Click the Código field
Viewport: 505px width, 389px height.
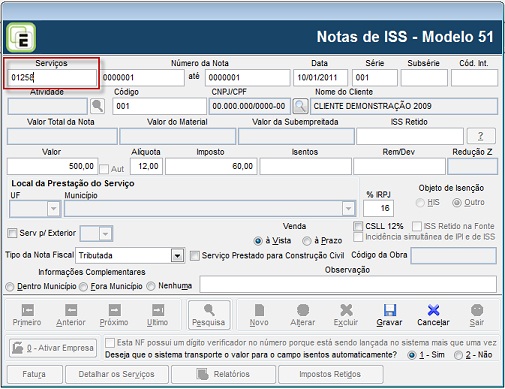(x=159, y=106)
